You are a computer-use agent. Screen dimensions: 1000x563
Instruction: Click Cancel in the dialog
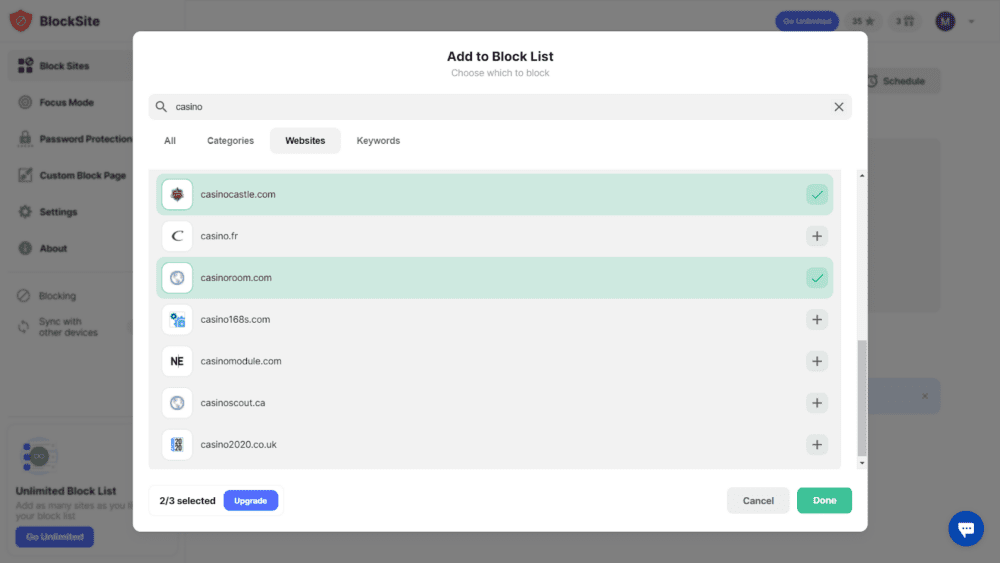[x=758, y=501]
